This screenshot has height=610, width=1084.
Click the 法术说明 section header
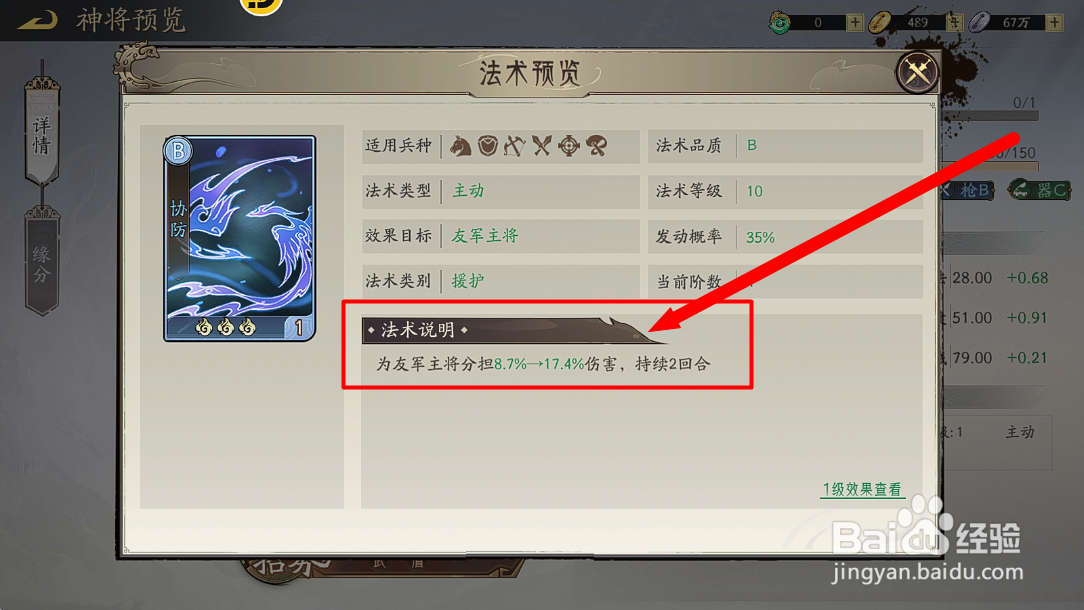[x=418, y=331]
